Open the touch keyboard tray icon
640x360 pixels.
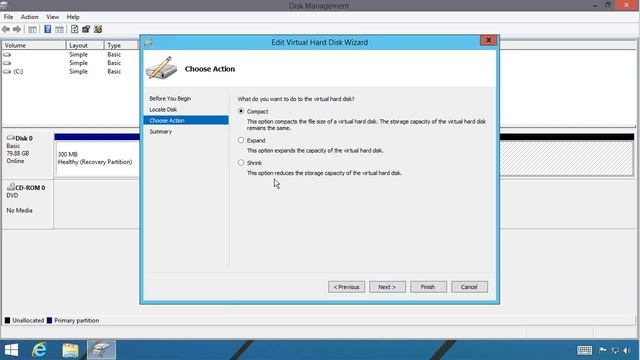point(584,350)
